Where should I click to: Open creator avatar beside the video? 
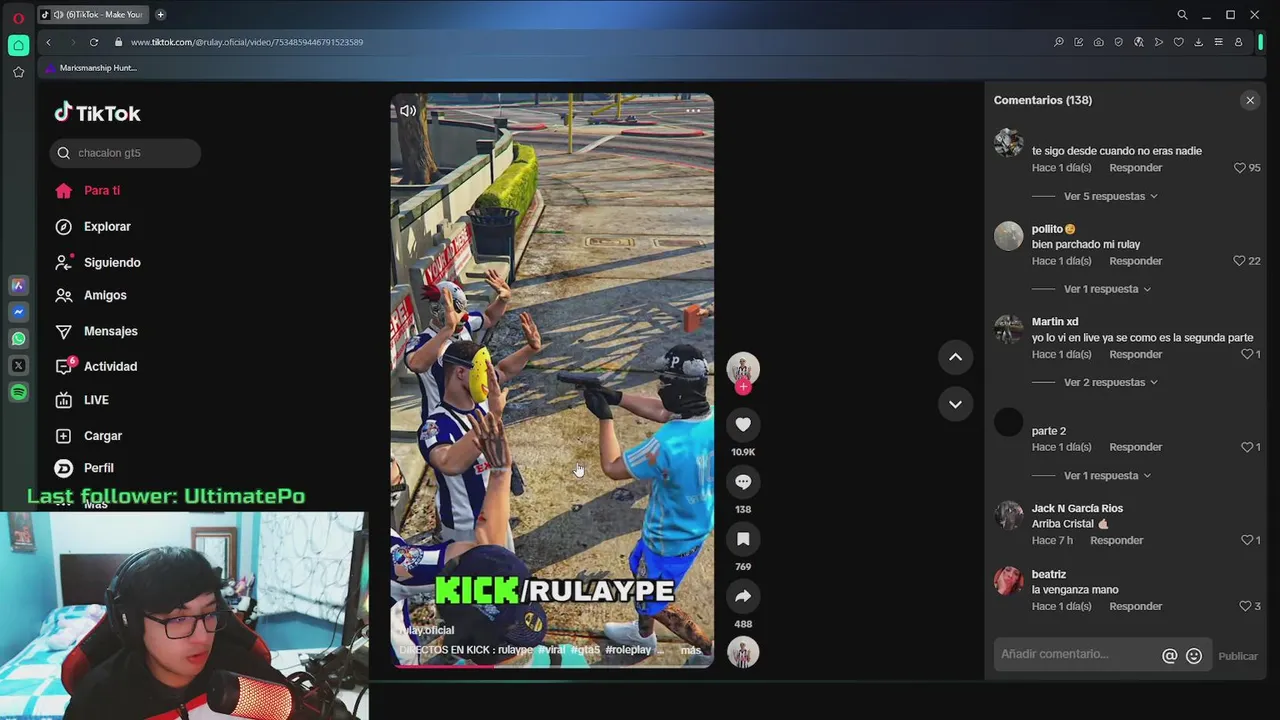[x=743, y=368]
